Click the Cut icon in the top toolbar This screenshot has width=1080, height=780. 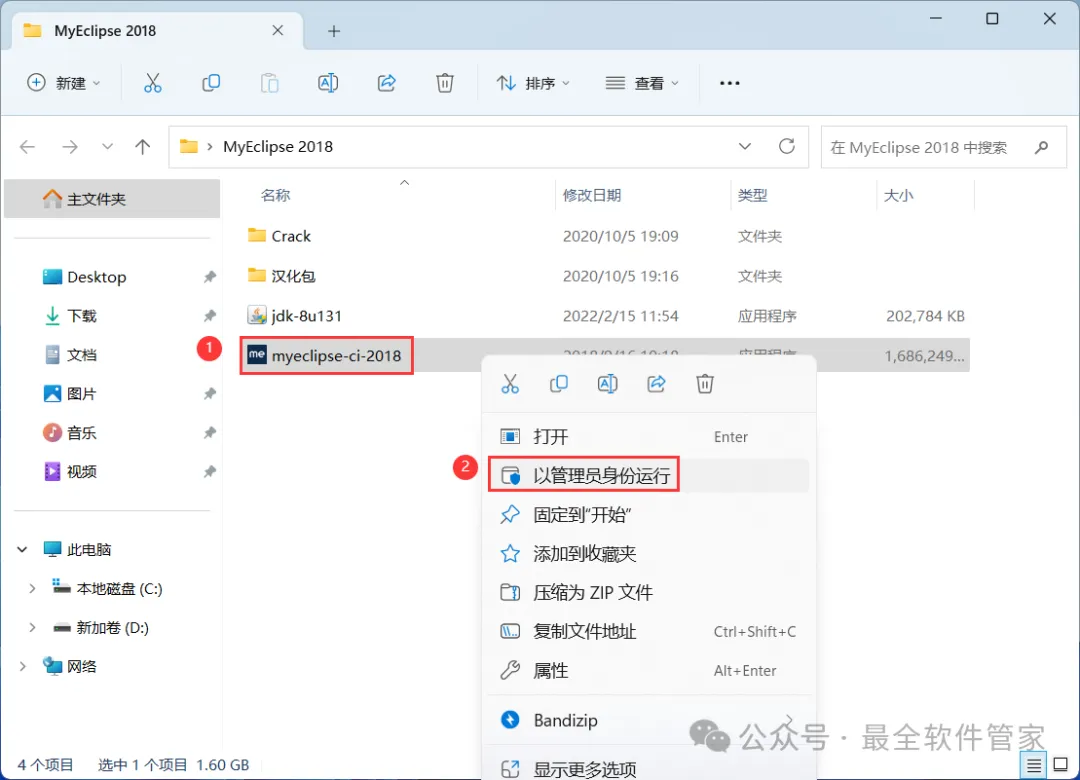click(153, 83)
